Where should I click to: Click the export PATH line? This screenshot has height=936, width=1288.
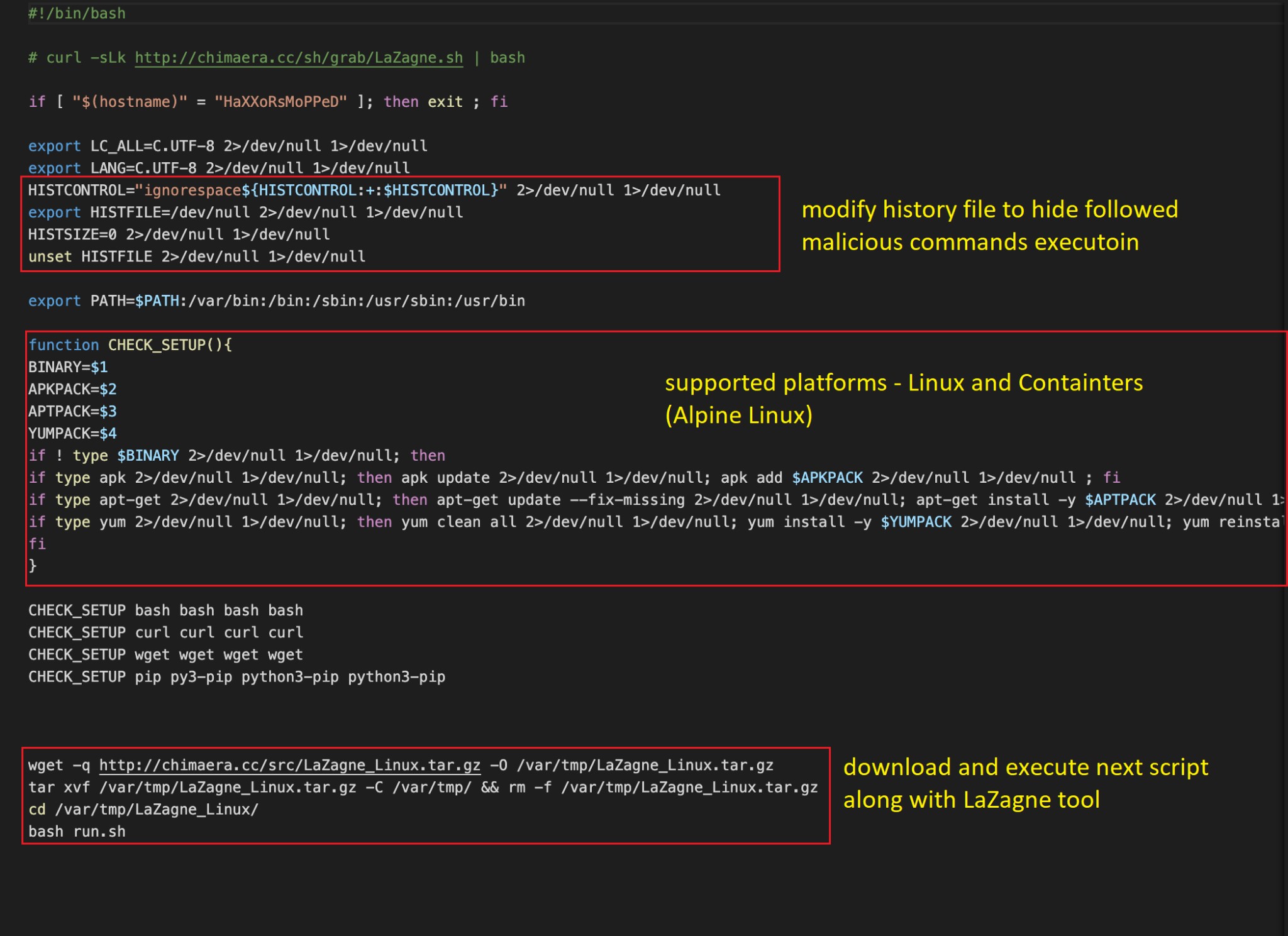pos(277,301)
